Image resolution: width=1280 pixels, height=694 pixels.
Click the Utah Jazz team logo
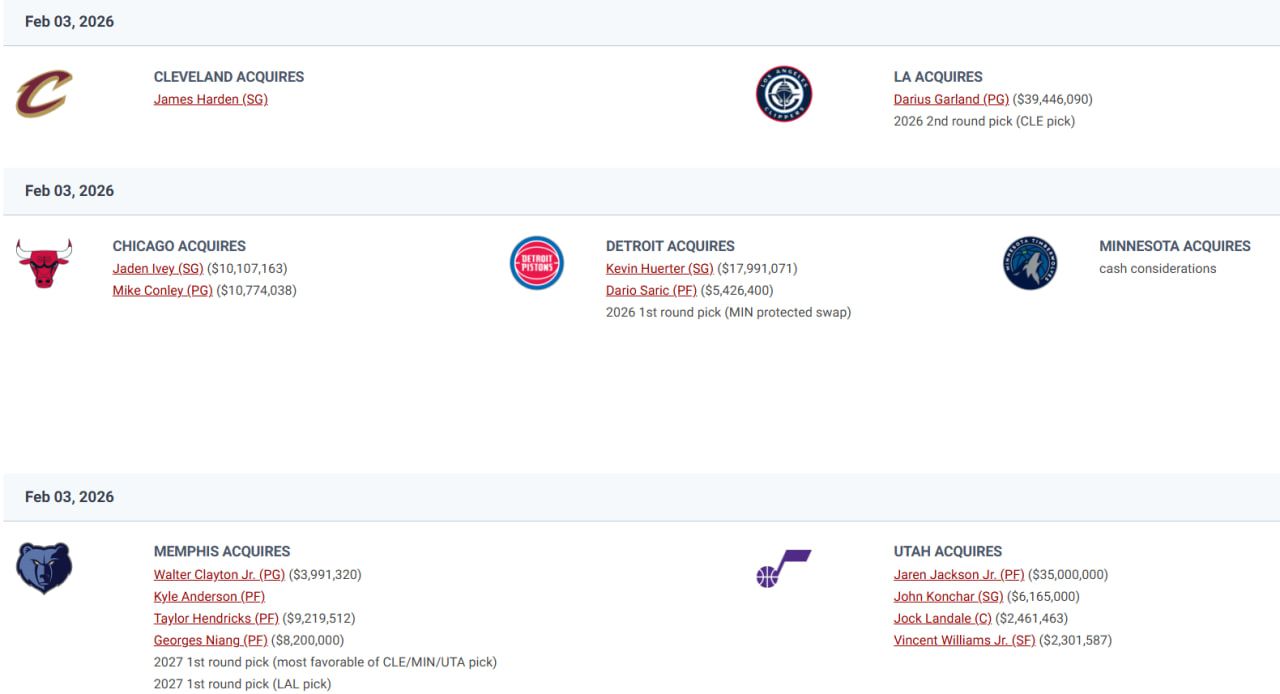click(783, 568)
